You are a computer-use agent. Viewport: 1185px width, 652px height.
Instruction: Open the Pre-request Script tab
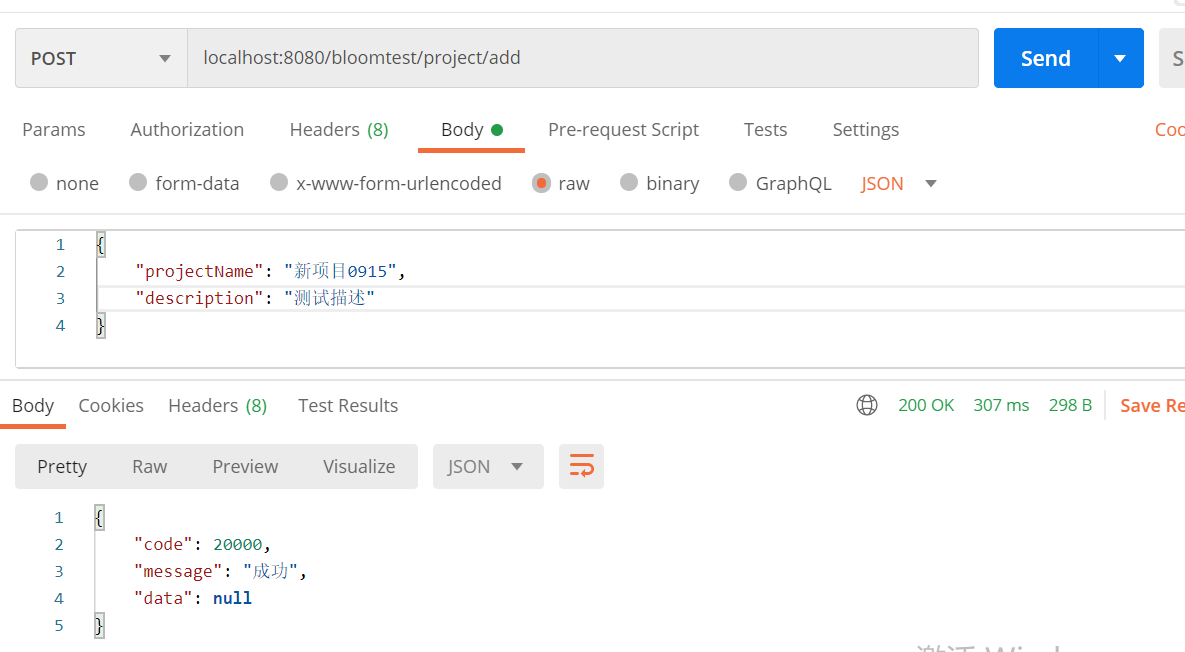[x=623, y=129]
